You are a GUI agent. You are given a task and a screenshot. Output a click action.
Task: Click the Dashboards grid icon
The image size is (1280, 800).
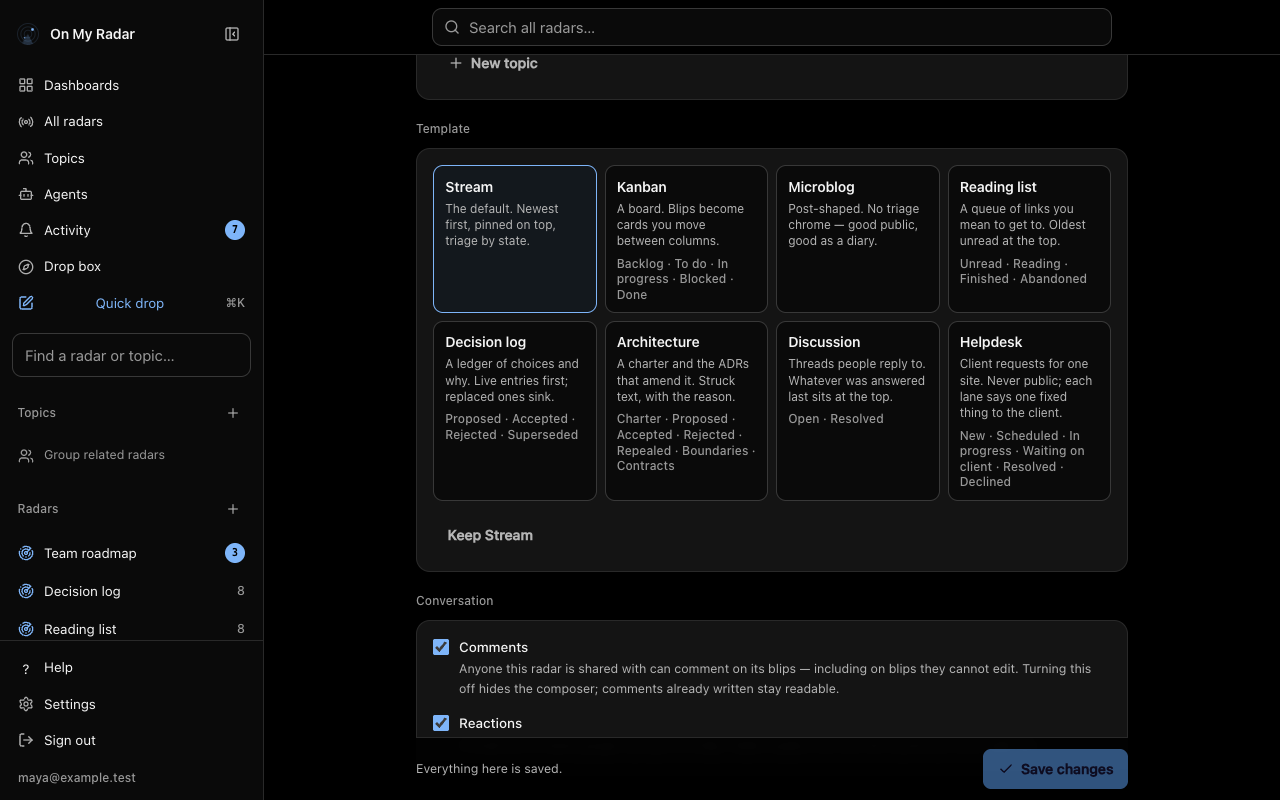(26, 85)
